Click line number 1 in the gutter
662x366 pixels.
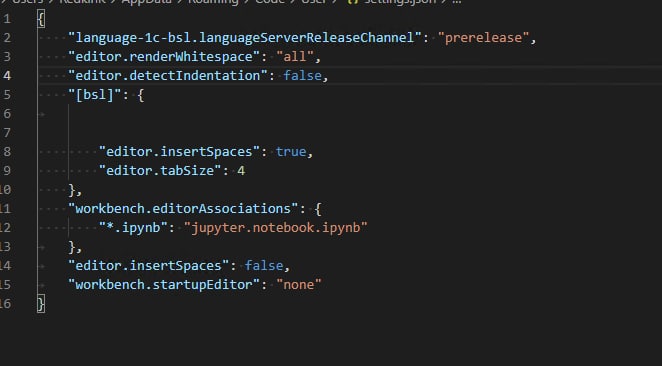click(7, 19)
